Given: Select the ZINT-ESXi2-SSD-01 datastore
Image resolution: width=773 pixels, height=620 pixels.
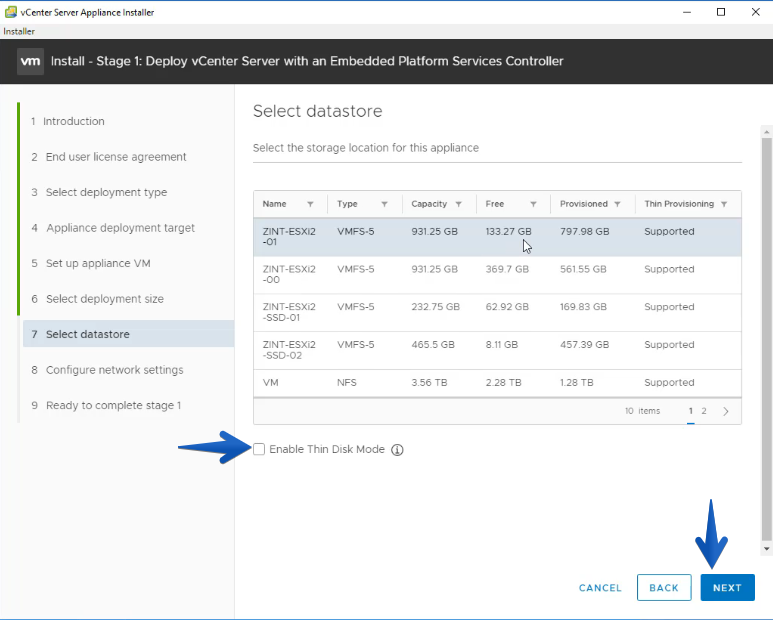Looking at the screenshot, I should tap(497, 312).
